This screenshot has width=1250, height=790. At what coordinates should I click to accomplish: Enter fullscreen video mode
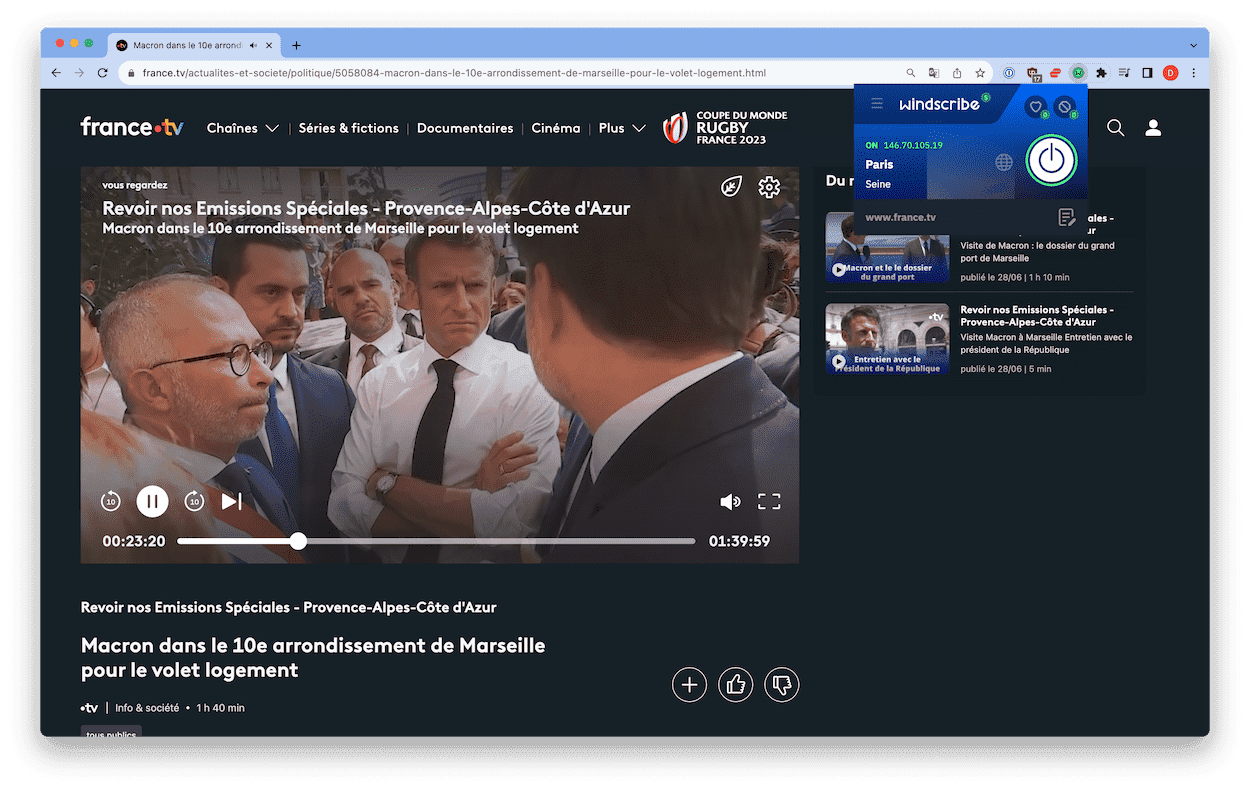click(x=768, y=502)
